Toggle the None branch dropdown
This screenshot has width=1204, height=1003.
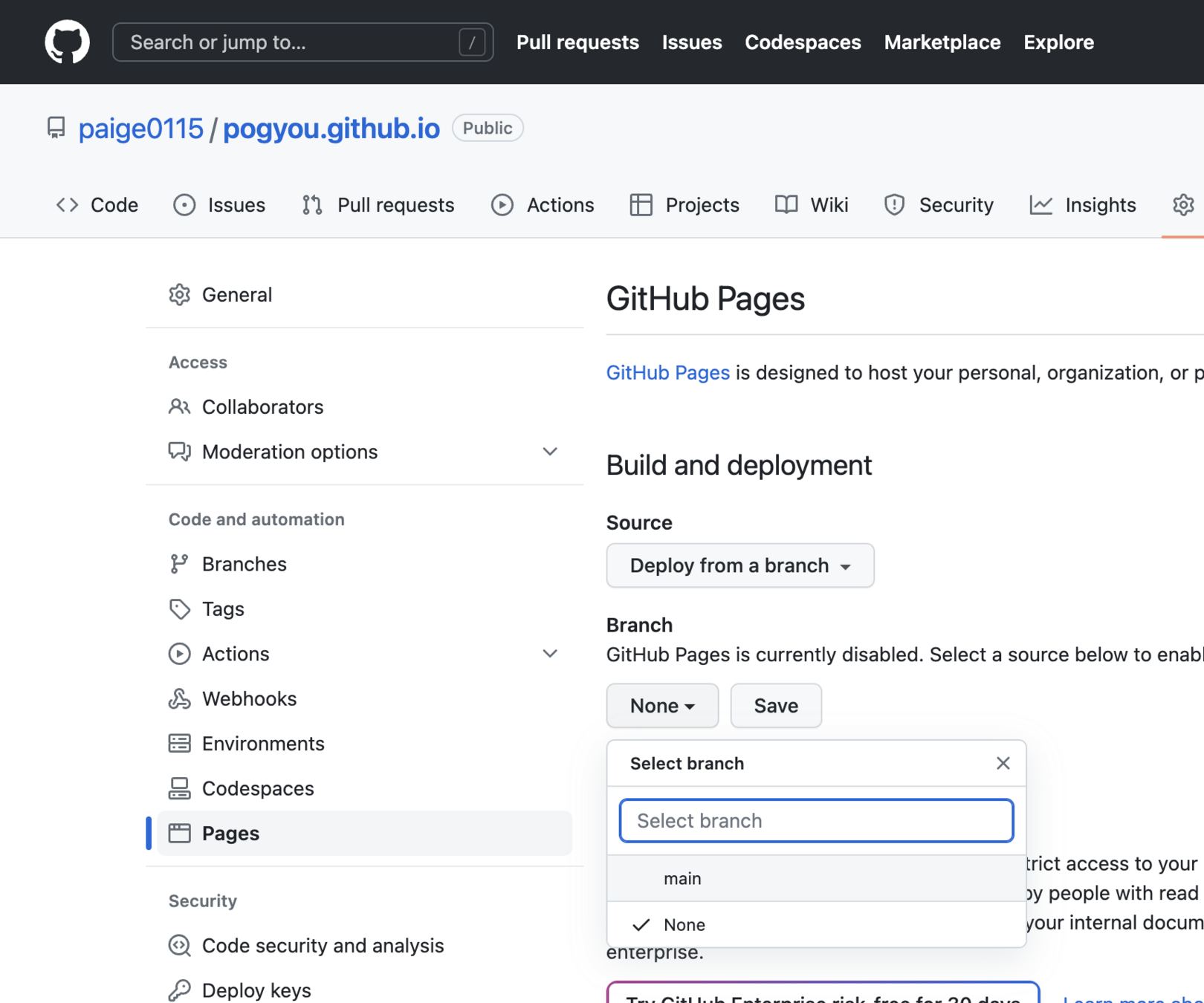point(662,706)
